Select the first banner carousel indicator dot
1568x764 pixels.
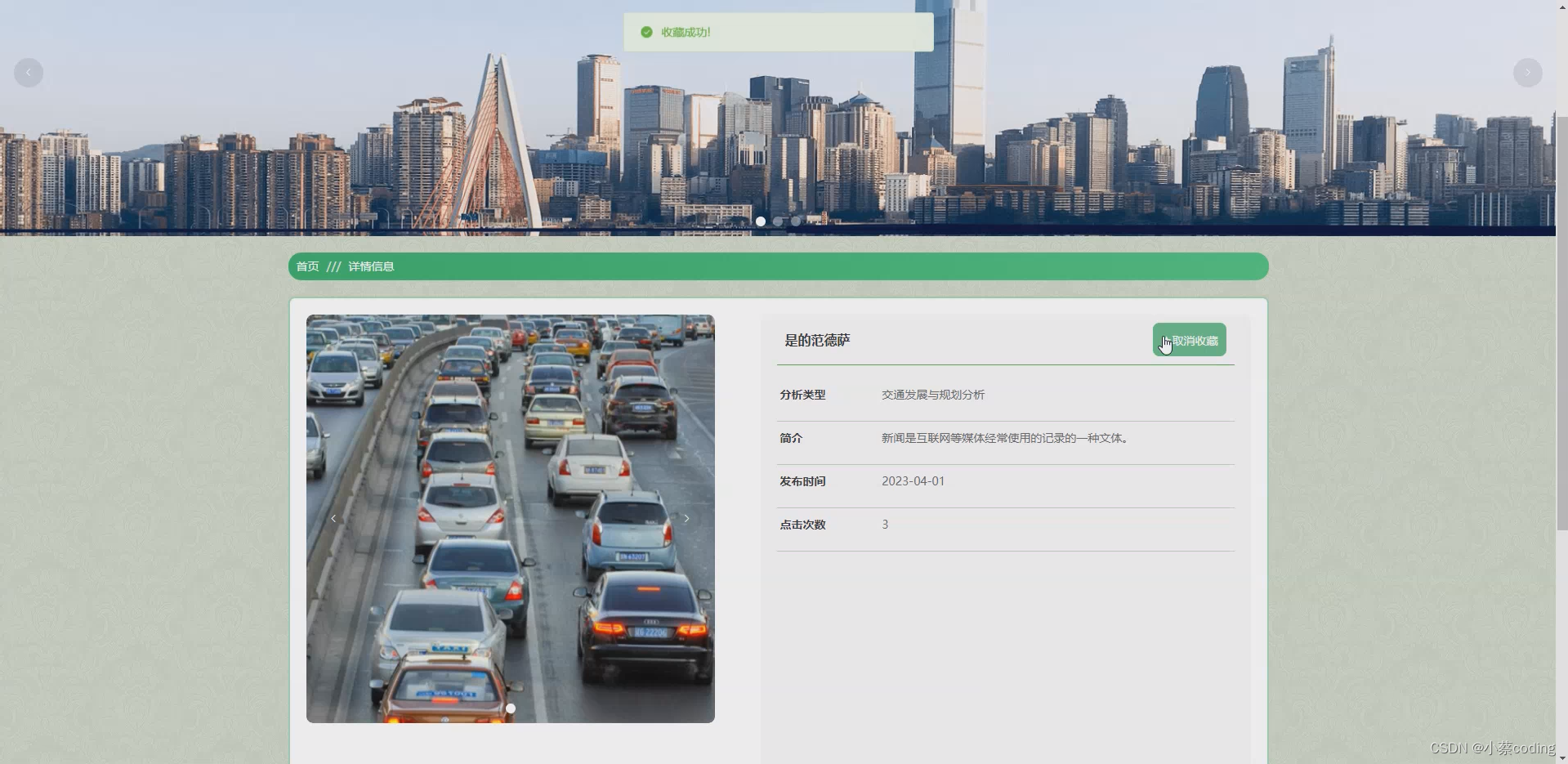point(761,221)
